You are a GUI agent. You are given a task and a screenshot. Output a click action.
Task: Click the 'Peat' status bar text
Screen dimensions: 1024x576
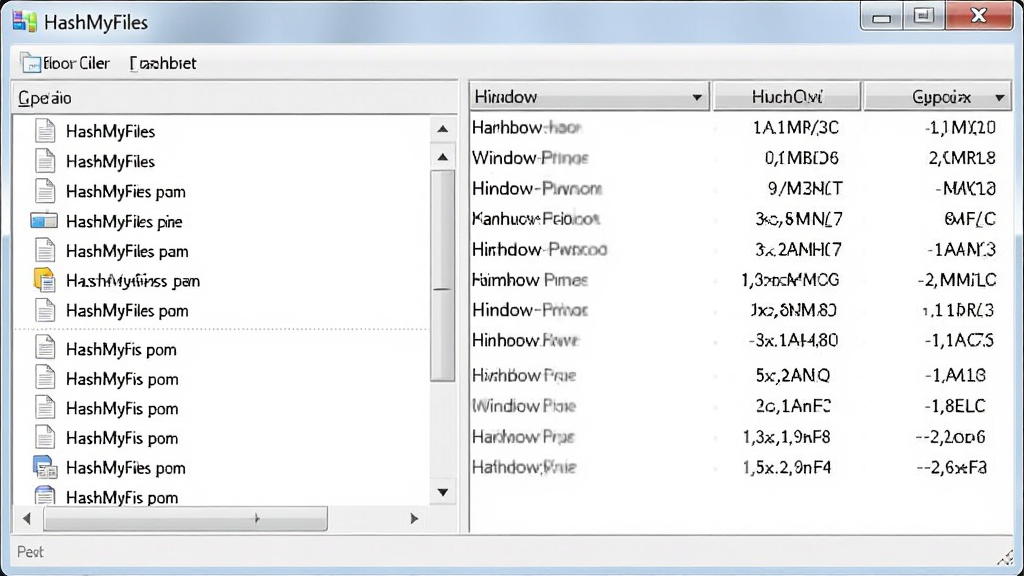[30, 552]
